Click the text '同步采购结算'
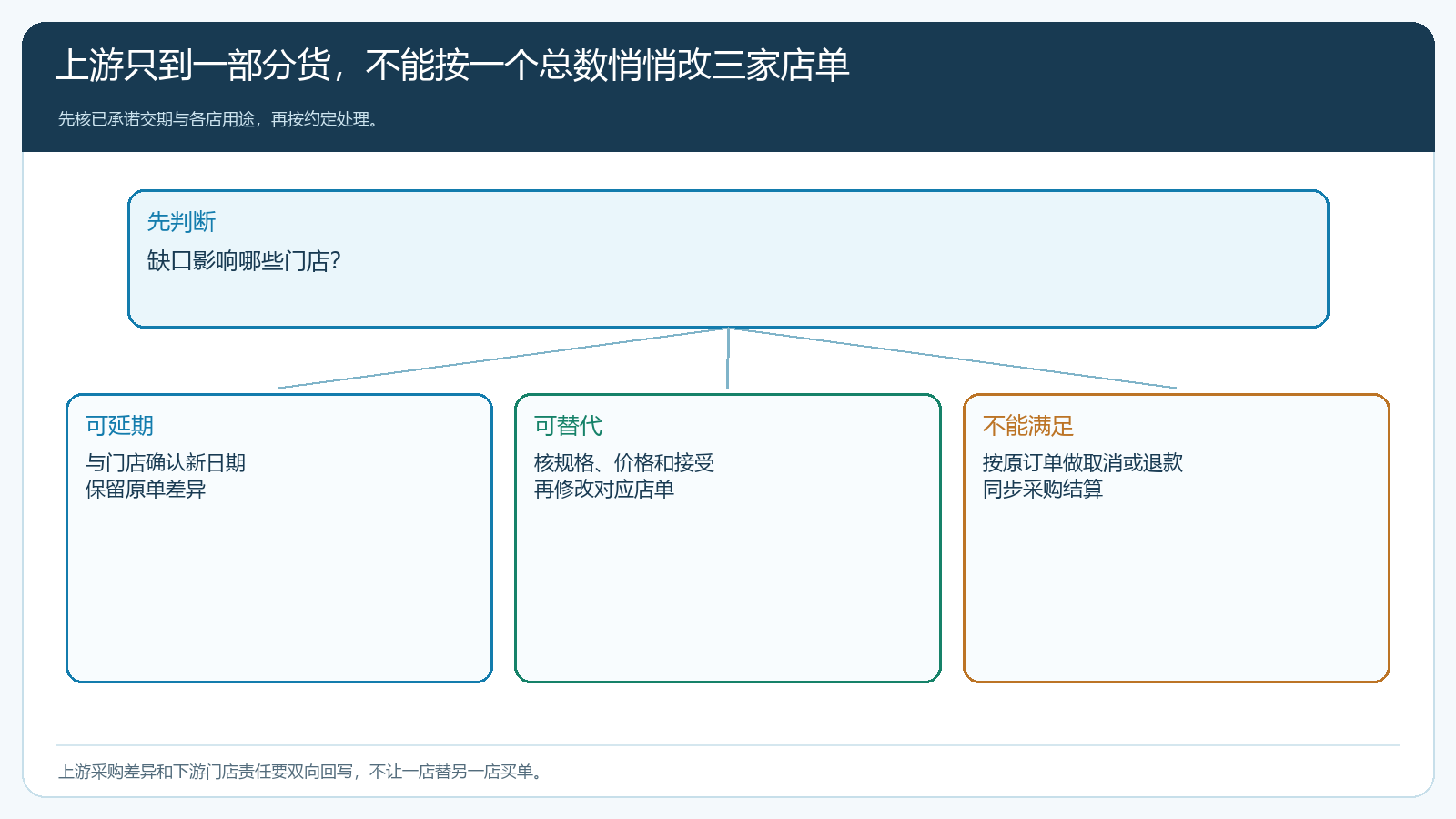 coord(1043,490)
